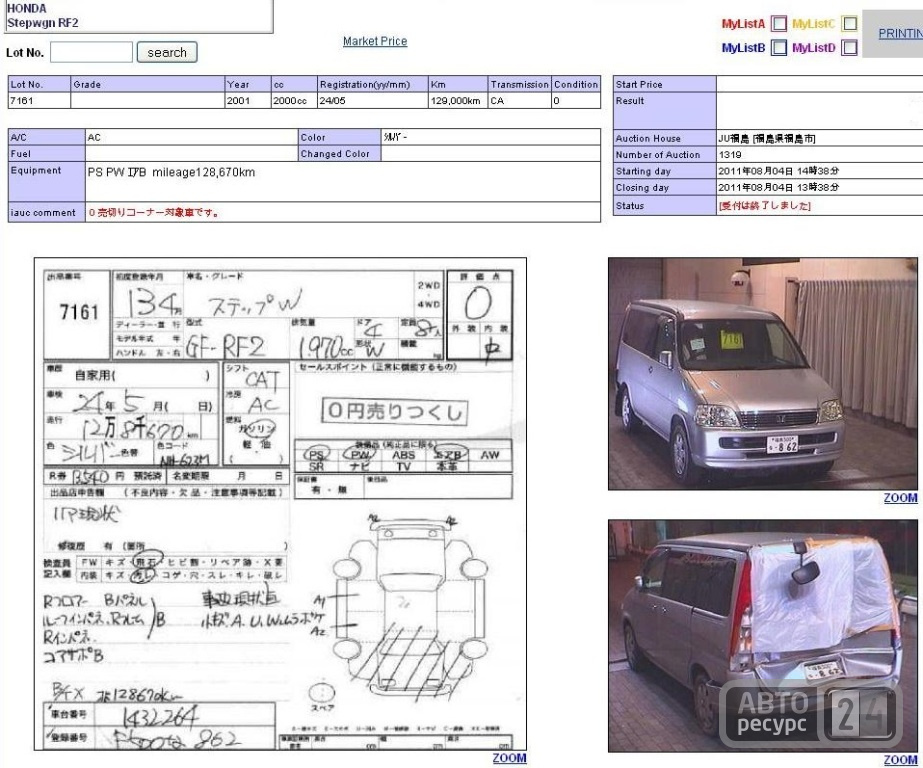The image size is (923, 768).
Task: Click the search button
Action: pyautogui.click(x=167, y=52)
